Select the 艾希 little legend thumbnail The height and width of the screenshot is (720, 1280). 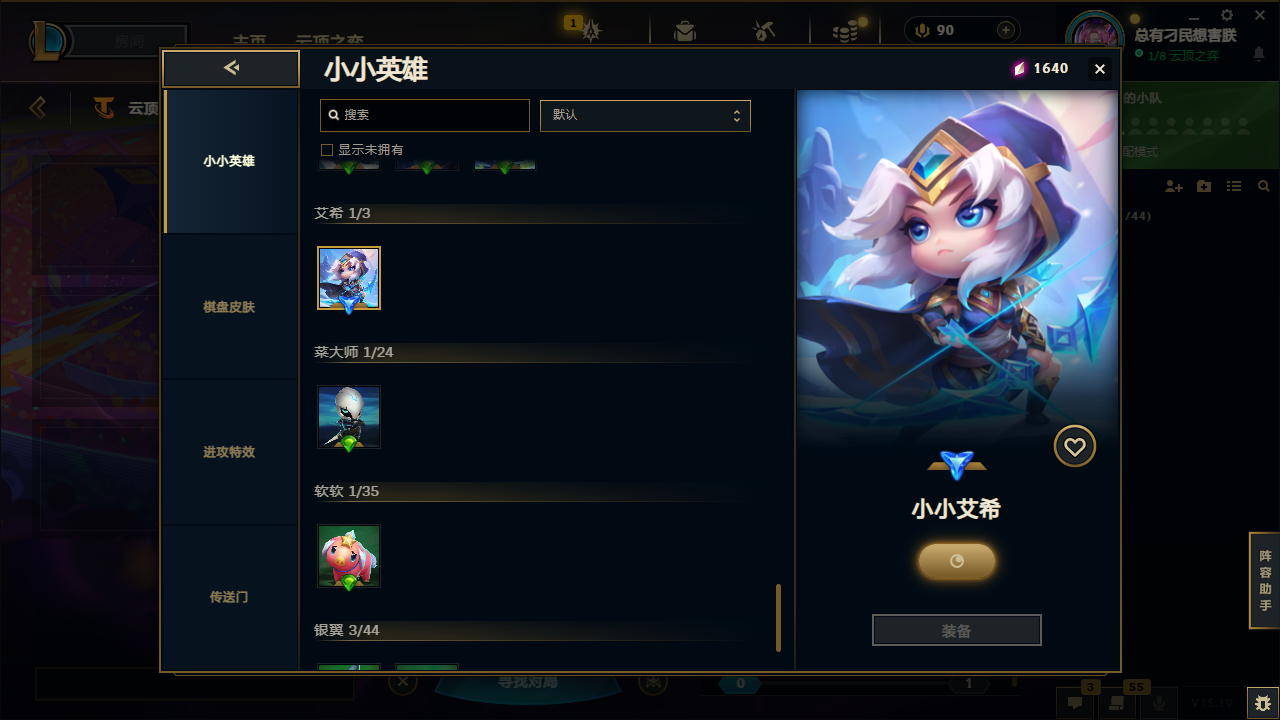coord(349,278)
